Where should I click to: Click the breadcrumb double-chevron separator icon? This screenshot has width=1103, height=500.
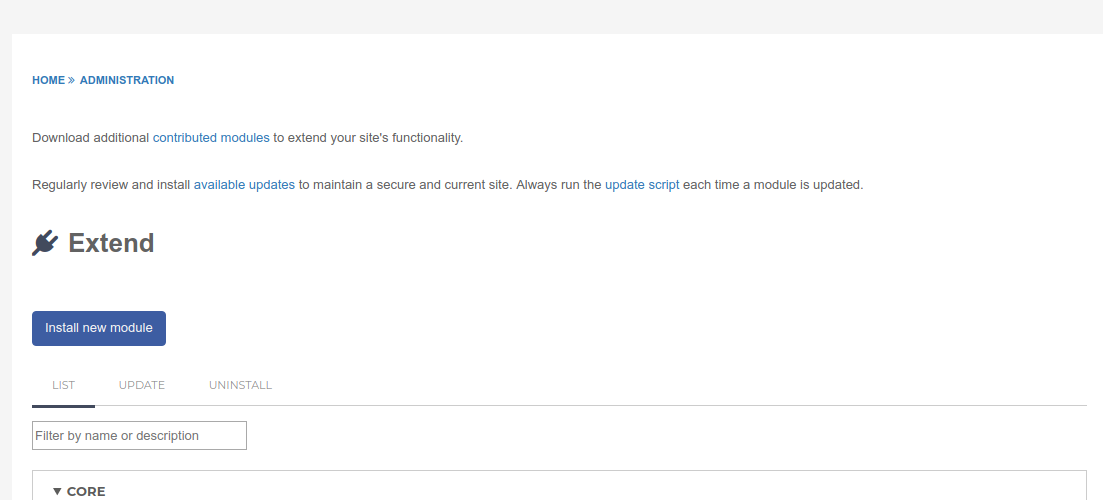click(x=72, y=80)
